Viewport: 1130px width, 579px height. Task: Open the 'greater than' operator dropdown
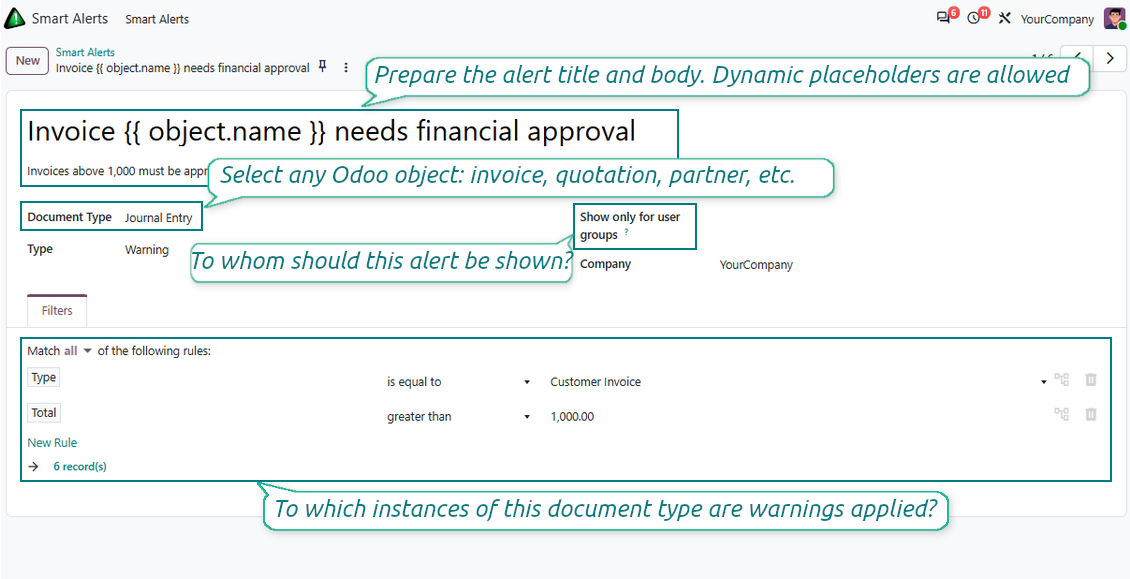point(459,416)
